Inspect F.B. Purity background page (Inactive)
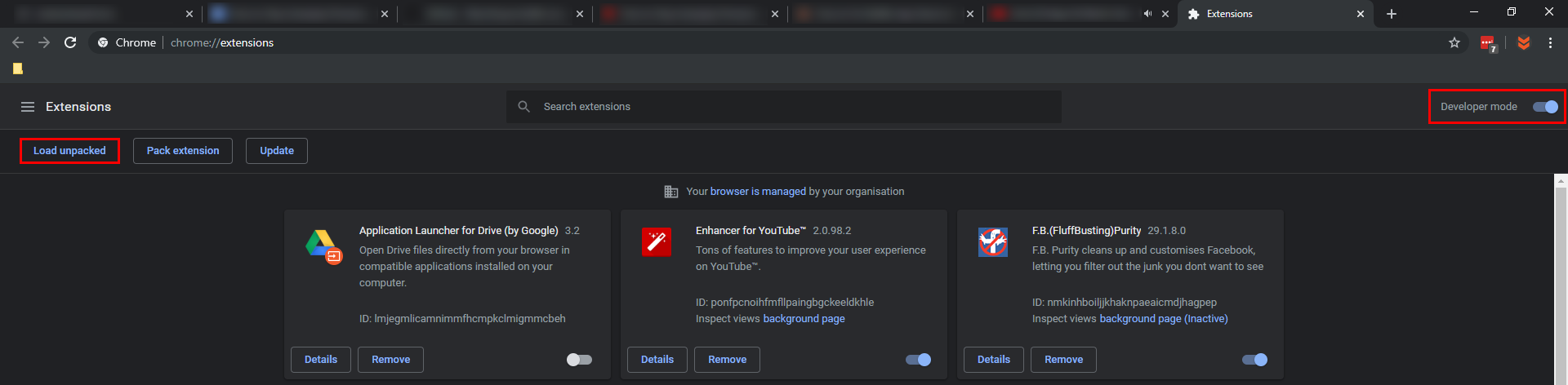The width and height of the screenshot is (1568, 385). (x=1164, y=319)
